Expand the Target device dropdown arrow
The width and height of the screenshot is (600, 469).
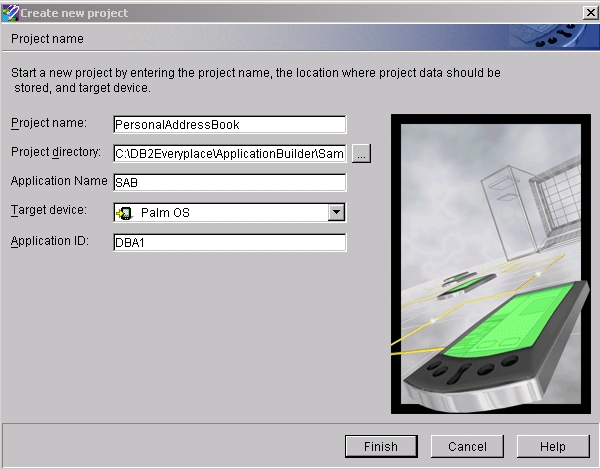click(x=336, y=212)
